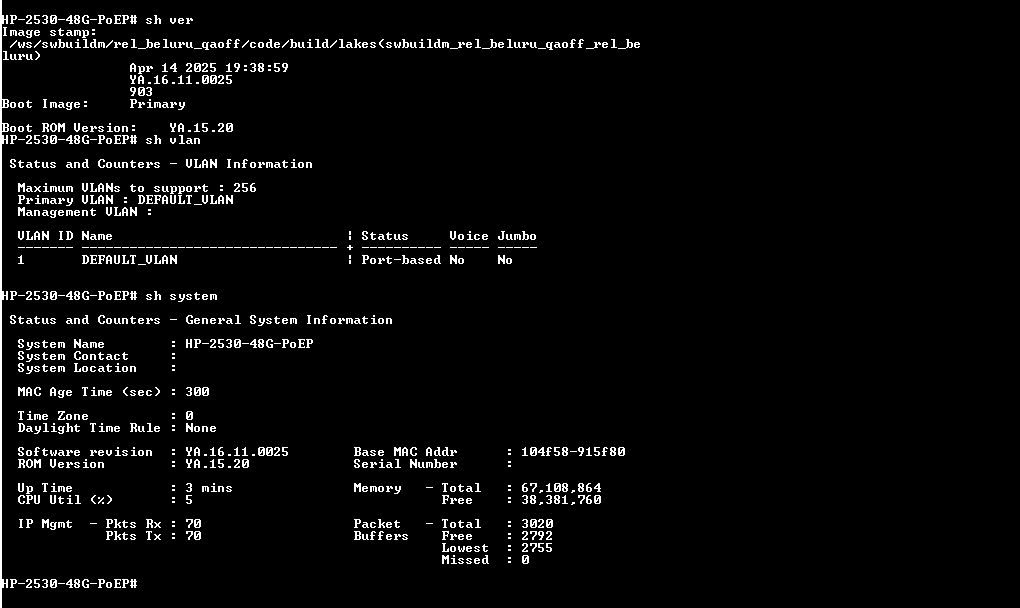Image resolution: width=1020 pixels, height=608 pixels.
Task: Select the Boot Image value 'Primary'
Action: (x=157, y=104)
